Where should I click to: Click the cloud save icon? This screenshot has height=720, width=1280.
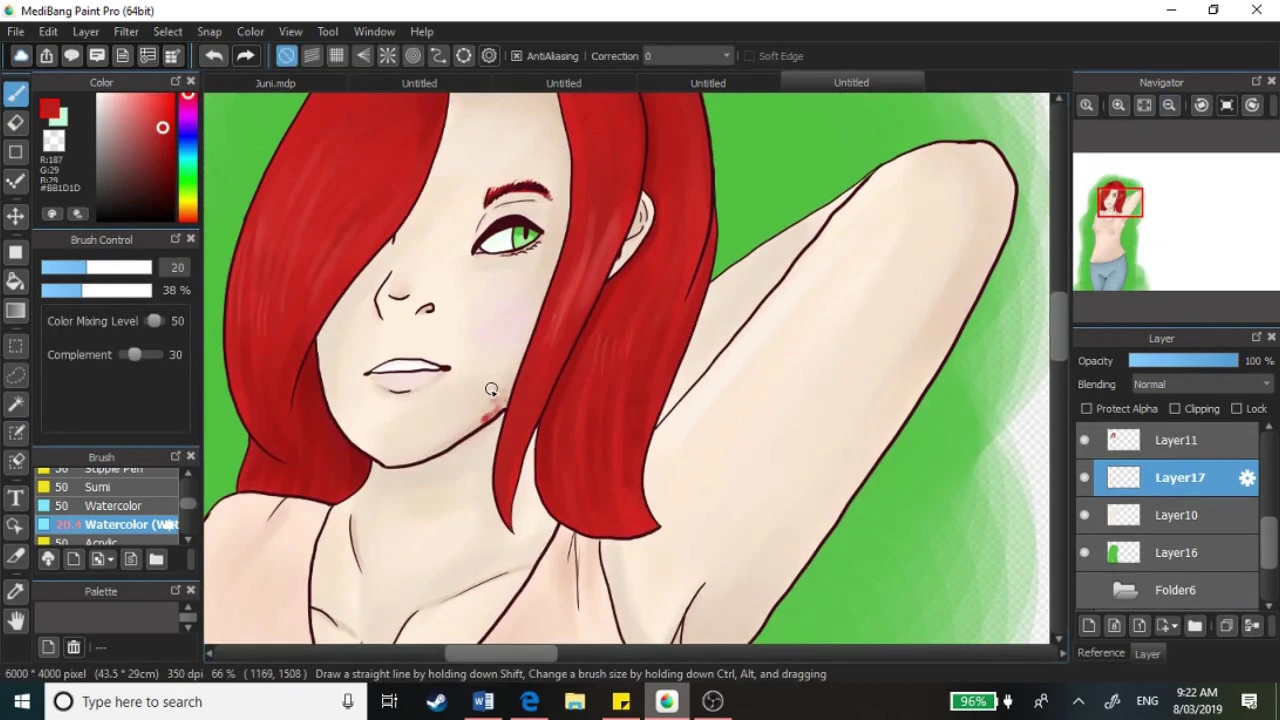[21, 56]
